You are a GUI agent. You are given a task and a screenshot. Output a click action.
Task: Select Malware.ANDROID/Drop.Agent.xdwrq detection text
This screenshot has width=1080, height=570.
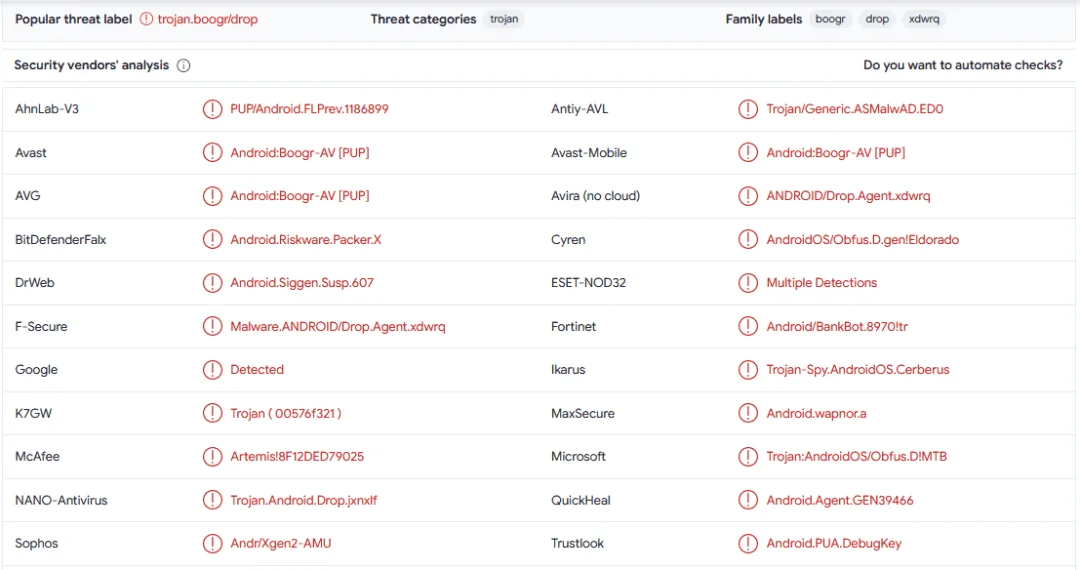338,326
